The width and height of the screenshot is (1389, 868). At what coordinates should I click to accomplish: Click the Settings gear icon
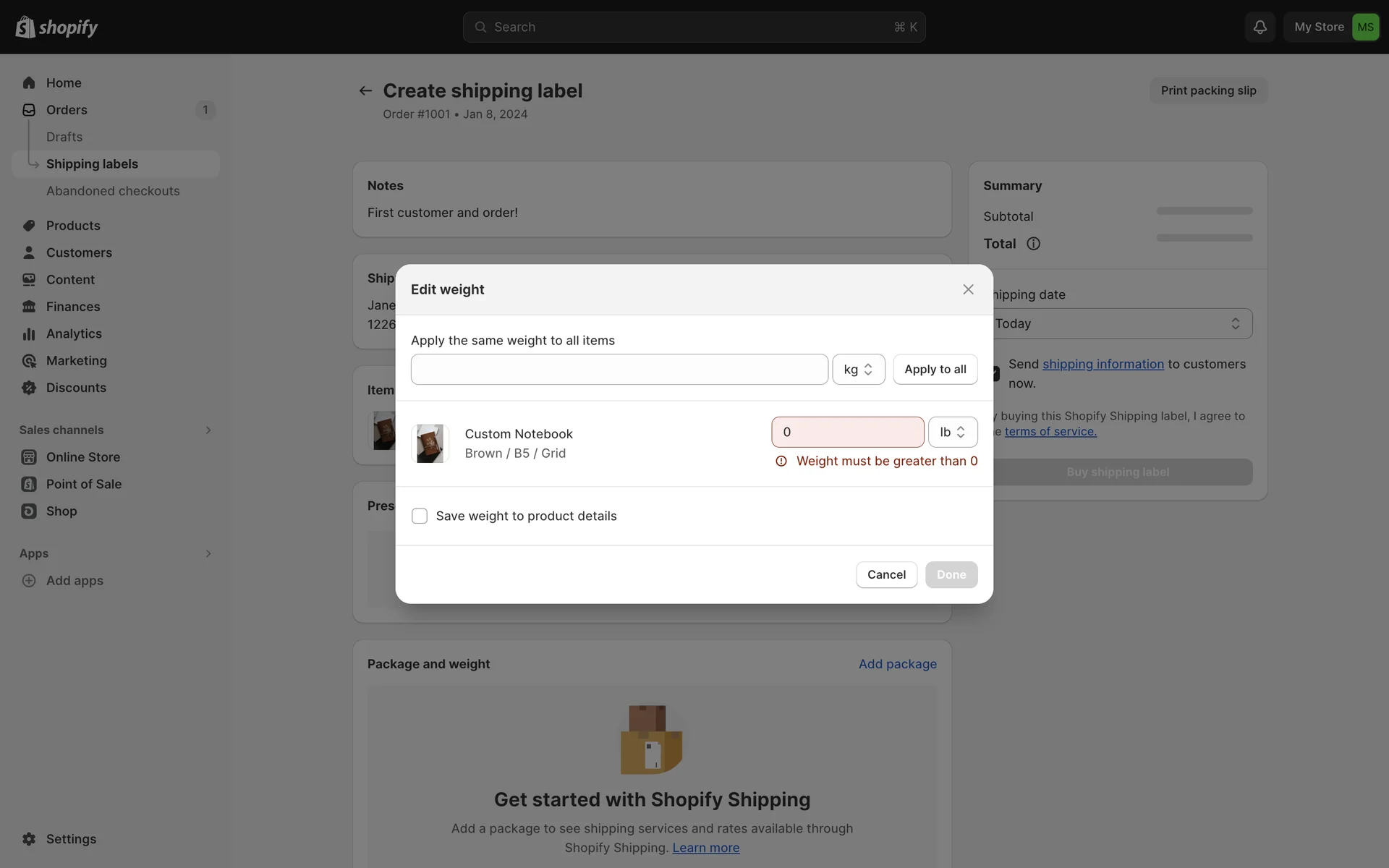[29, 838]
